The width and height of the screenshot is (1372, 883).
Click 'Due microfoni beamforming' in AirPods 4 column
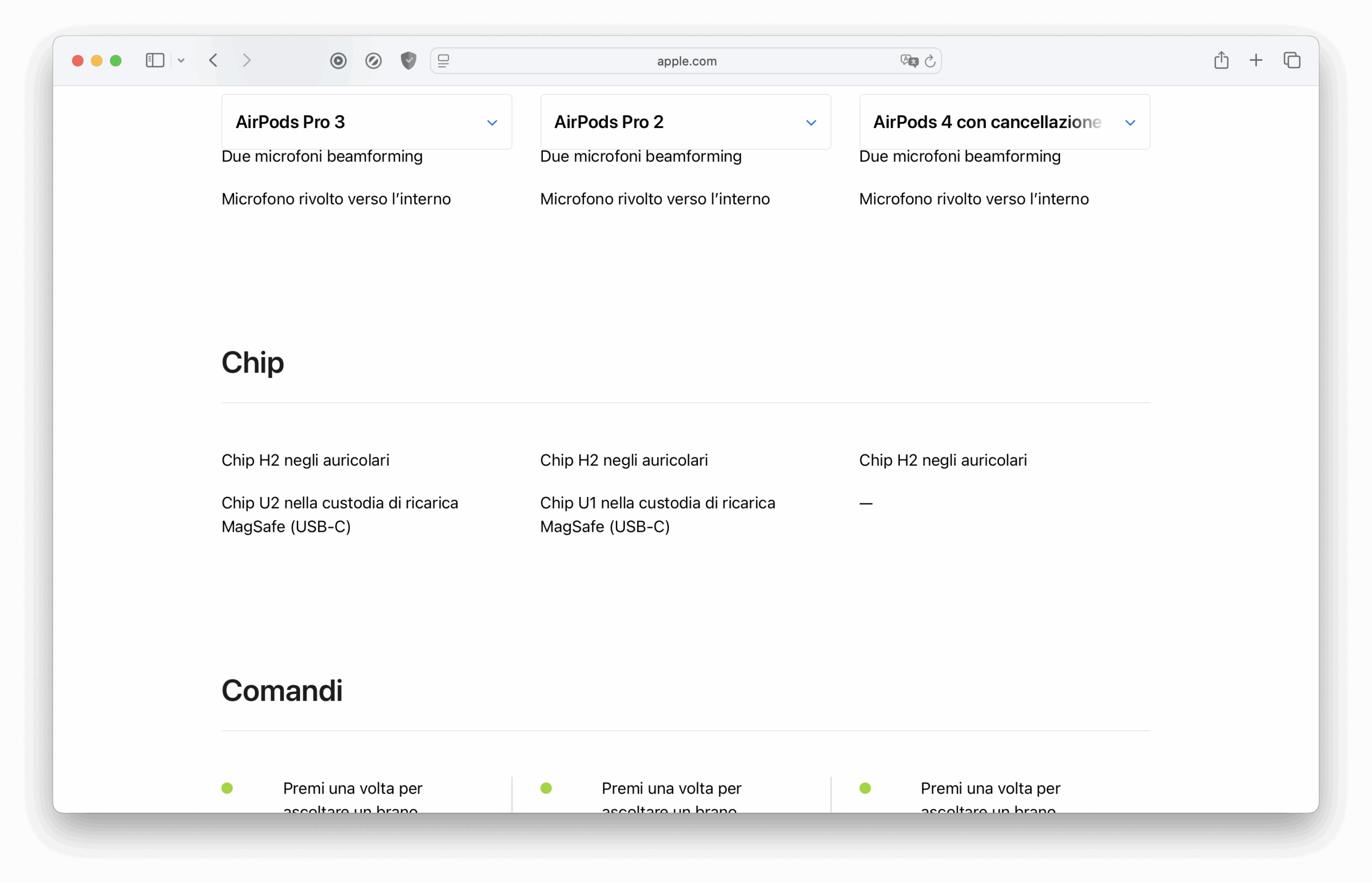[x=960, y=156]
